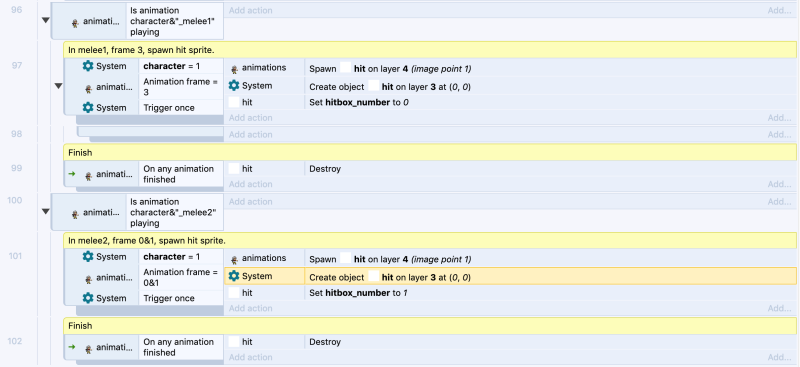Viewport: 800px width, 367px height.
Task: Select 'Animation frame = 0&1' condition
Action: pos(181,278)
